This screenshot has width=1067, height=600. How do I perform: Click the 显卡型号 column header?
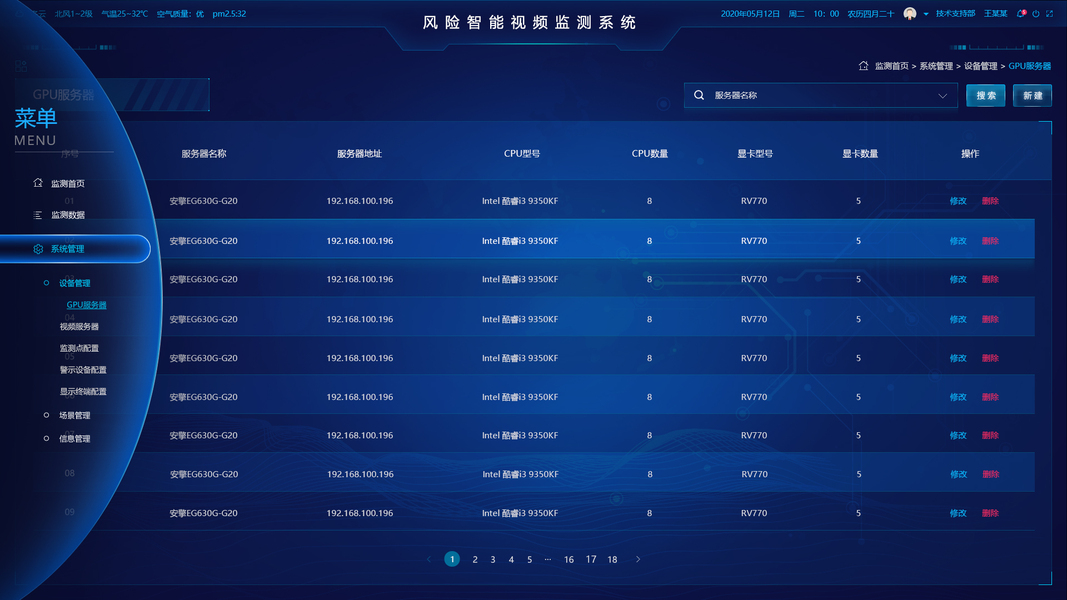click(x=755, y=154)
